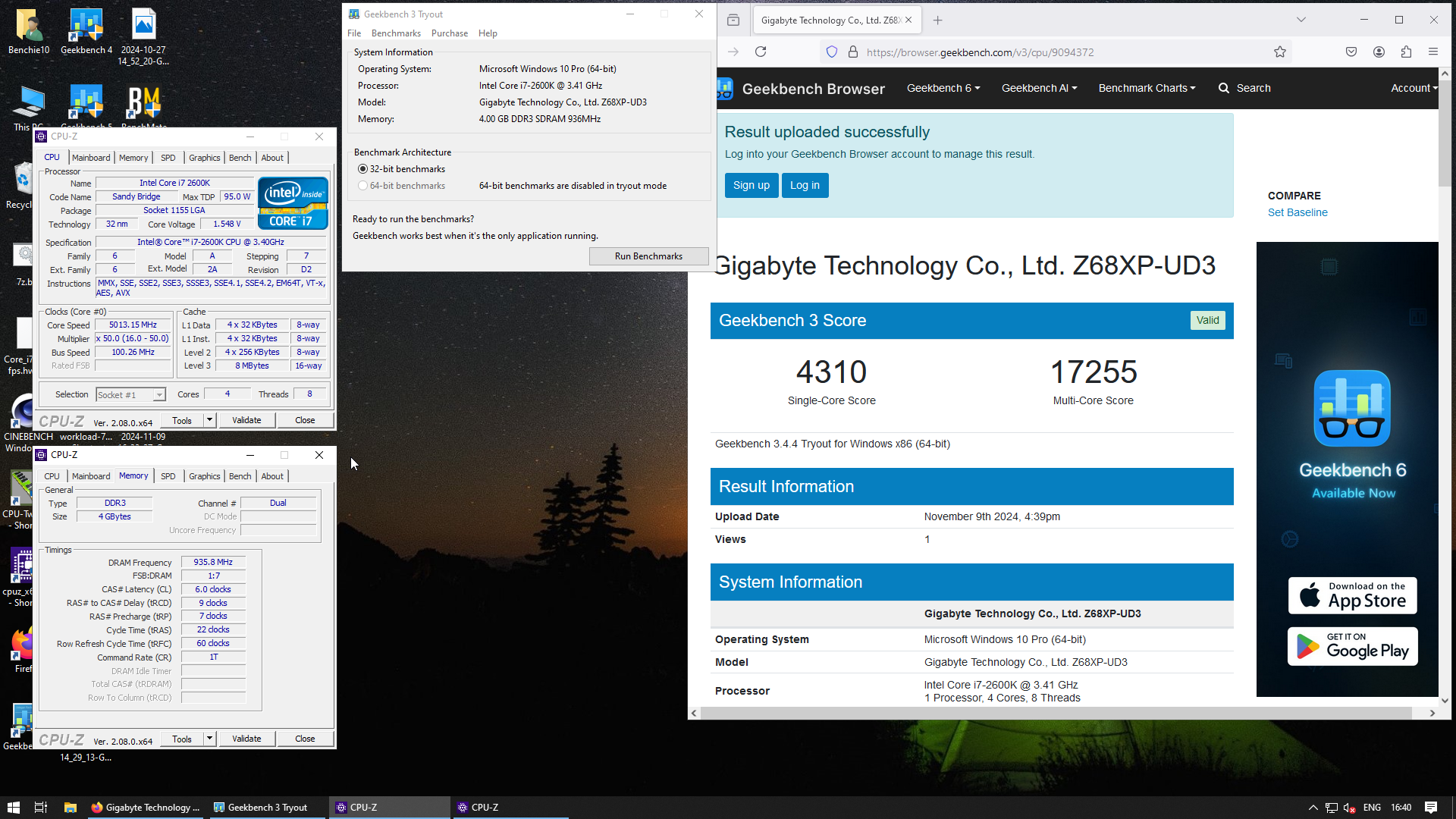This screenshot has width=1456, height=819.
Task: Open the BenchMate desktop shortcut
Action: click(144, 106)
